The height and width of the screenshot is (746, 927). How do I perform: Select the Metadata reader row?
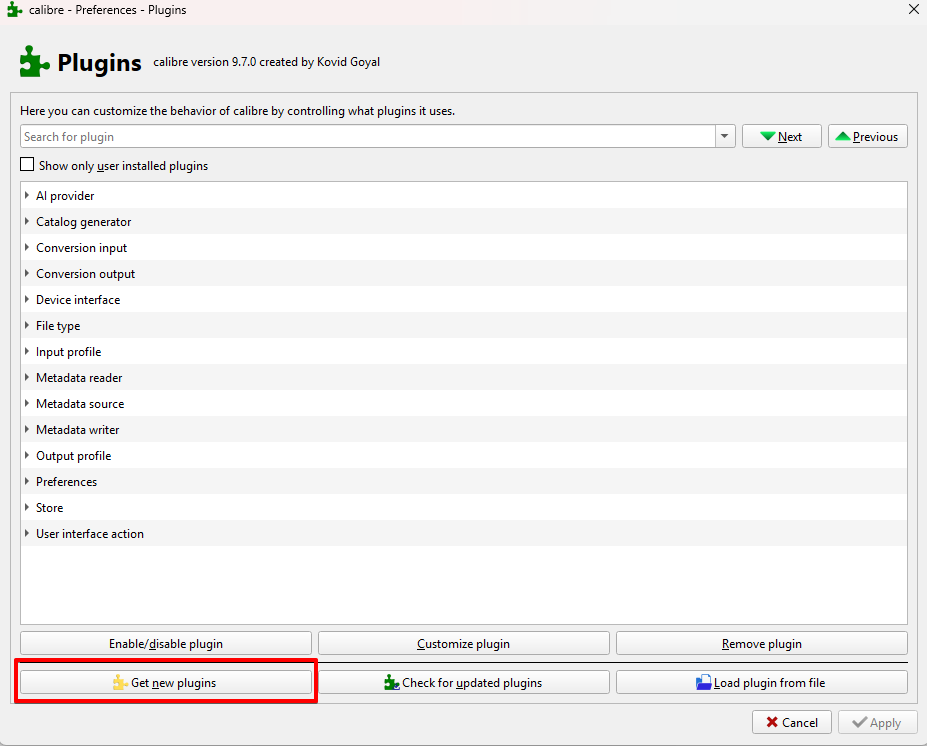click(x=464, y=378)
